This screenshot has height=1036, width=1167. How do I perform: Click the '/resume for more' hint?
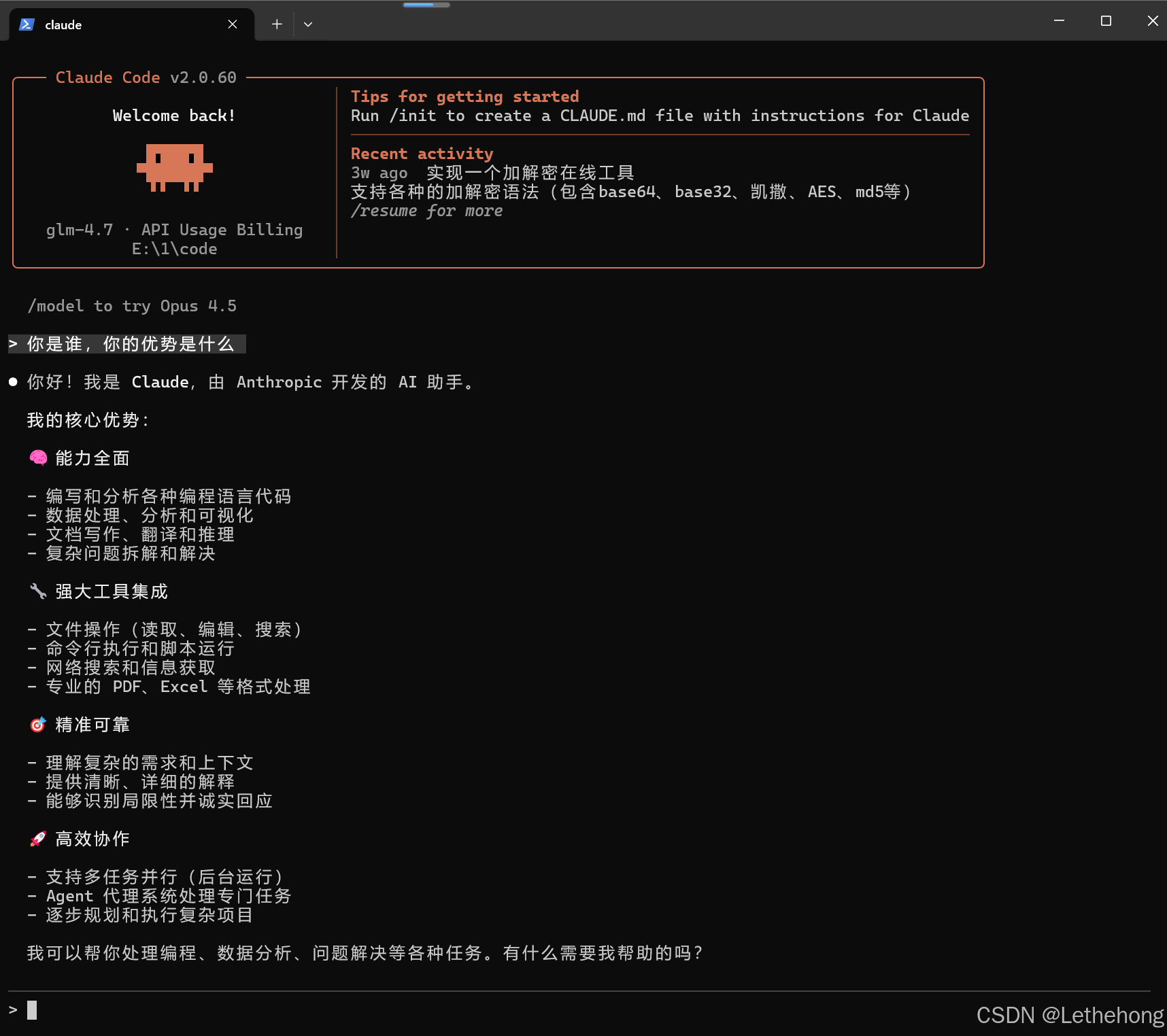[x=427, y=211]
